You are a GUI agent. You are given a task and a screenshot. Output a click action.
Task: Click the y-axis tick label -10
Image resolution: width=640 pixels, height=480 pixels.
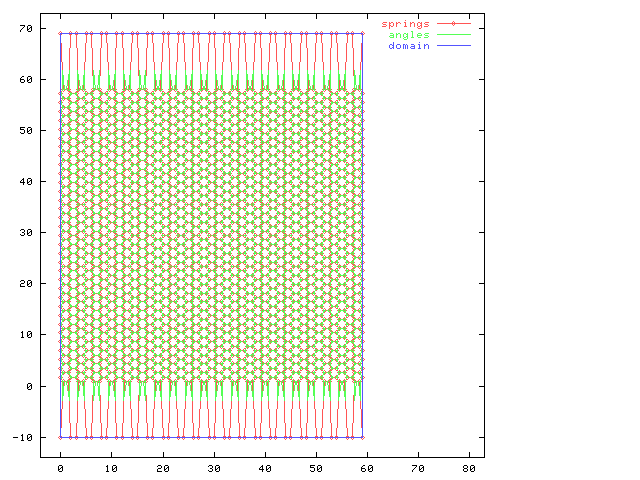pos(23,437)
